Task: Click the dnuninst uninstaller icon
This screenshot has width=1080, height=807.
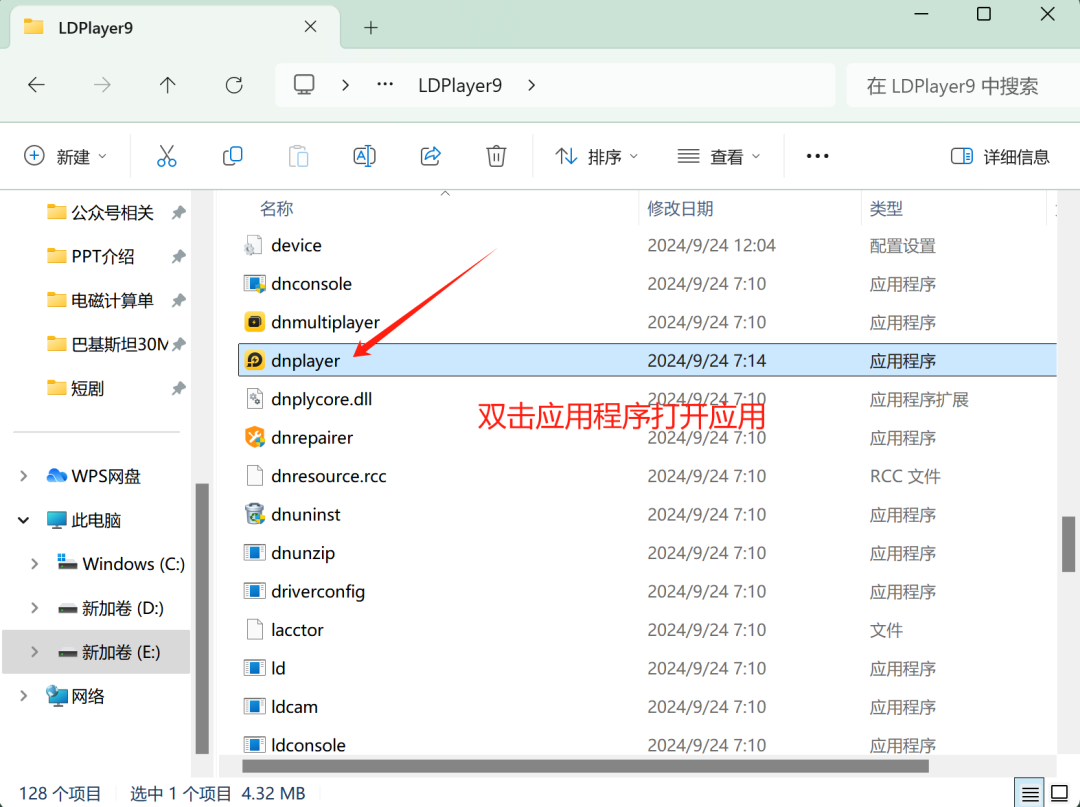Action: tap(255, 514)
